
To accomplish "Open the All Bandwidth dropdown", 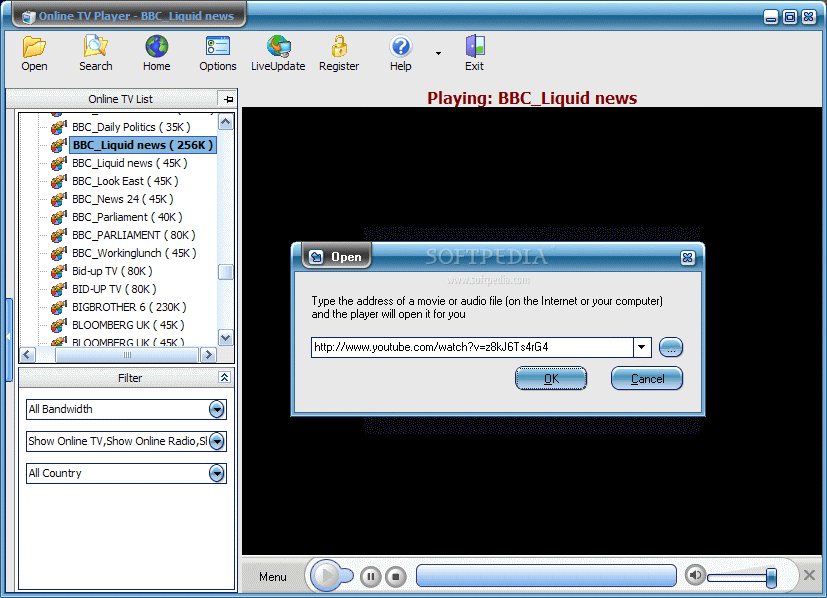I will 216,409.
